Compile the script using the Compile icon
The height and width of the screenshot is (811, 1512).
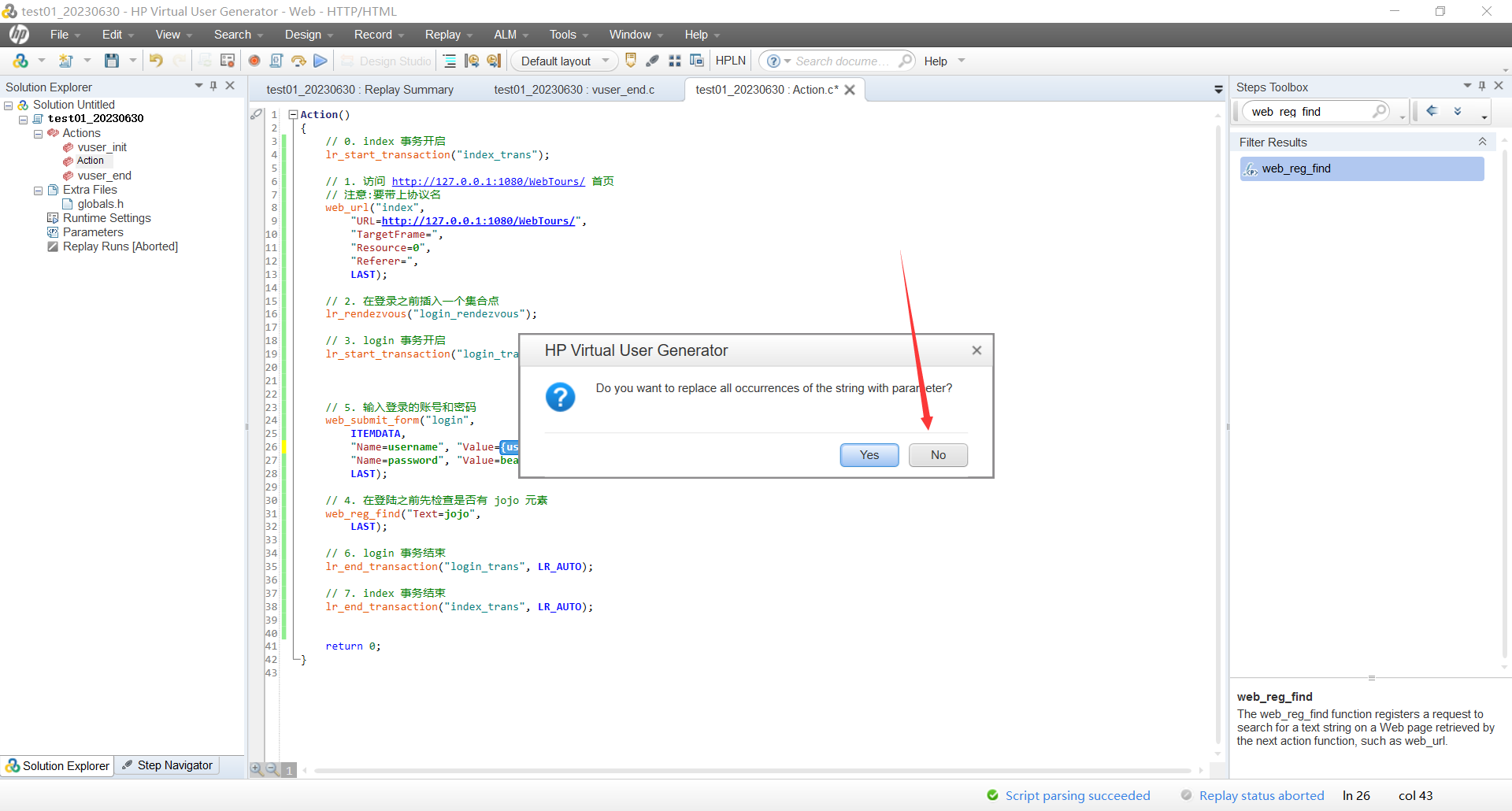tap(276, 61)
